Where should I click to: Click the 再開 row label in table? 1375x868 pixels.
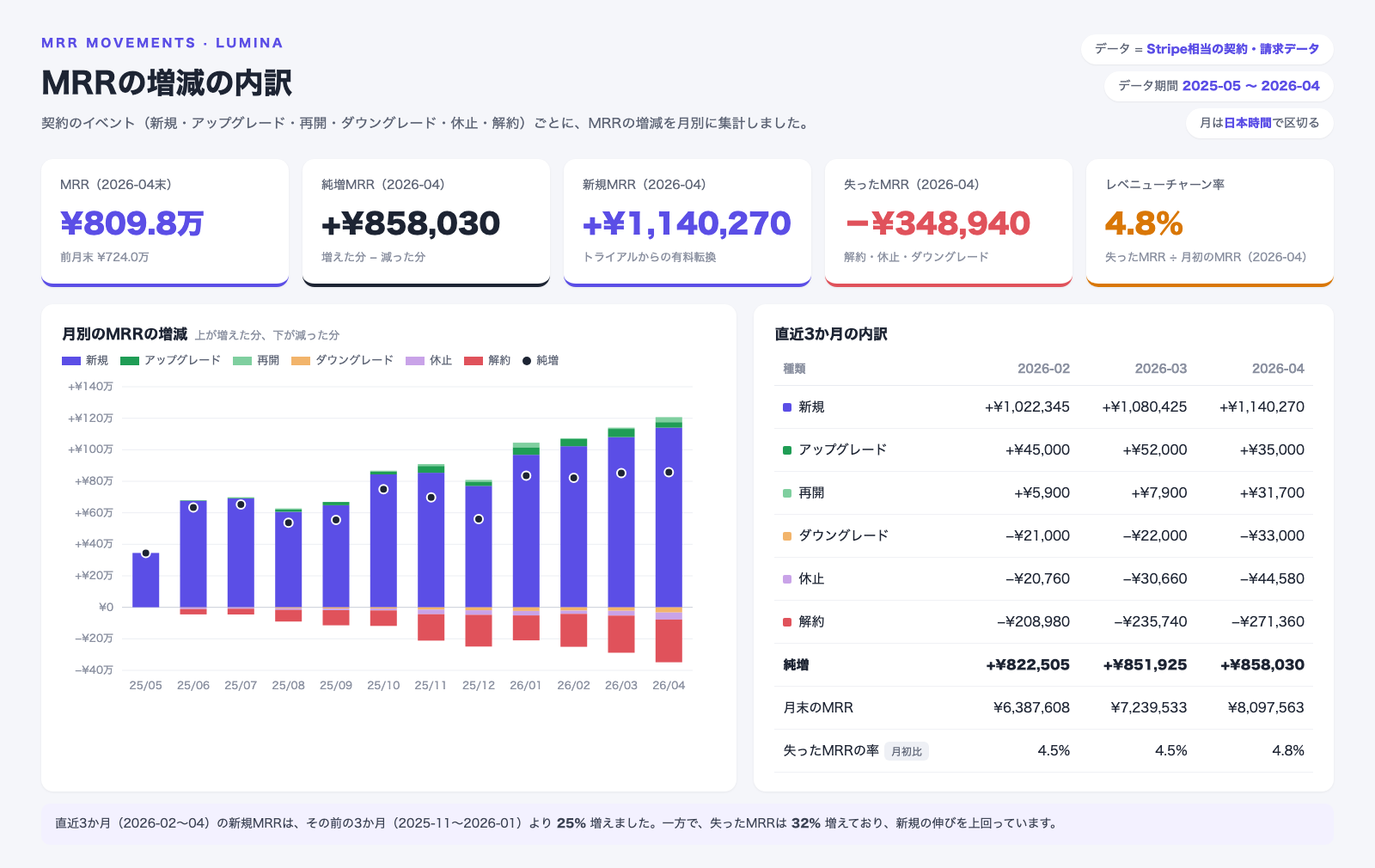pos(811,493)
